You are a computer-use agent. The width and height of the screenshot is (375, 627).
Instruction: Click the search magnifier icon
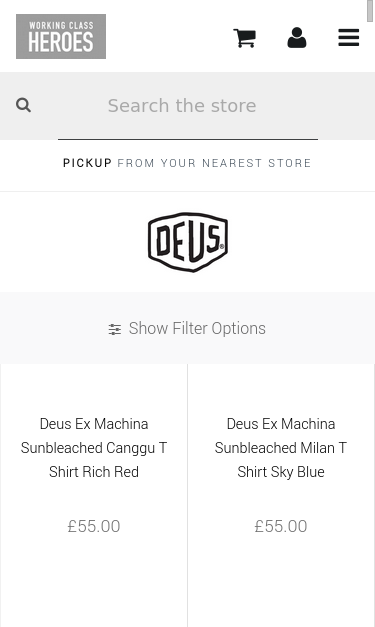(x=23, y=106)
